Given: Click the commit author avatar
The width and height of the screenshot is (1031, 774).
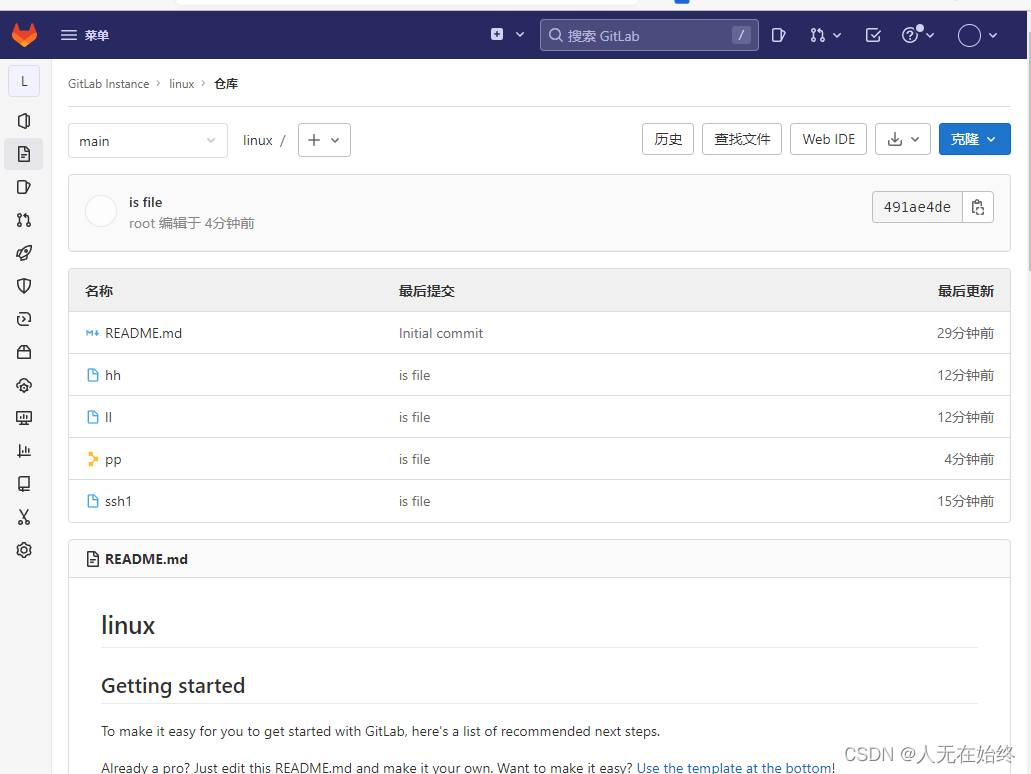Looking at the screenshot, I should tap(101, 212).
